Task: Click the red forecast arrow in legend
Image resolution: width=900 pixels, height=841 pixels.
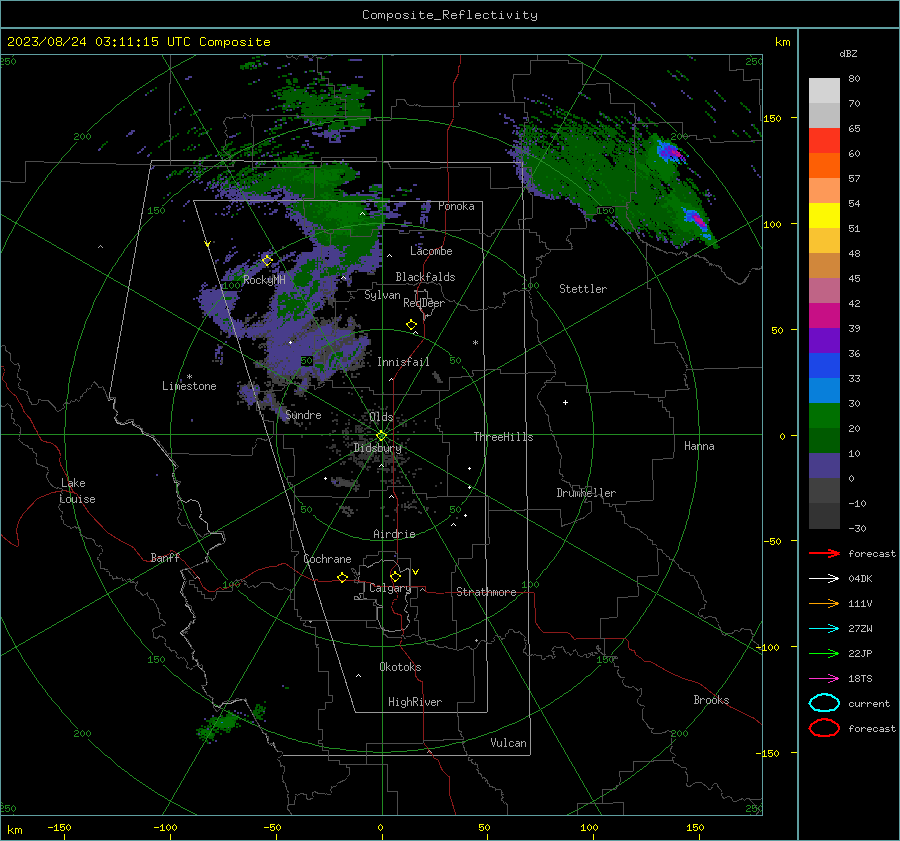Action: tap(824, 553)
